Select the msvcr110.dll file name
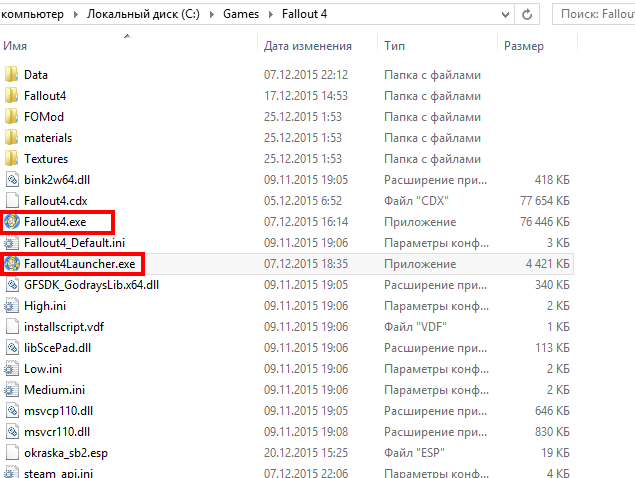Viewport: 635px width, 478px height. tap(57, 433)
